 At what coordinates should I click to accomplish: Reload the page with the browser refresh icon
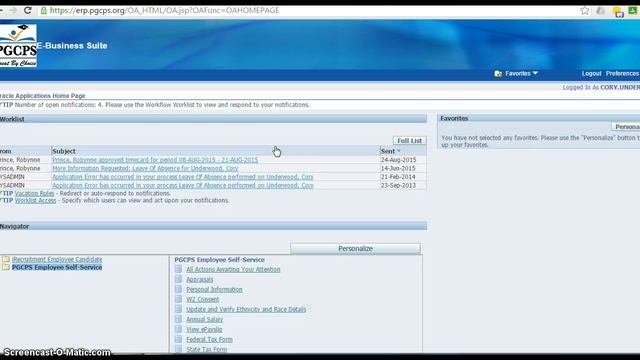point(27,10)
